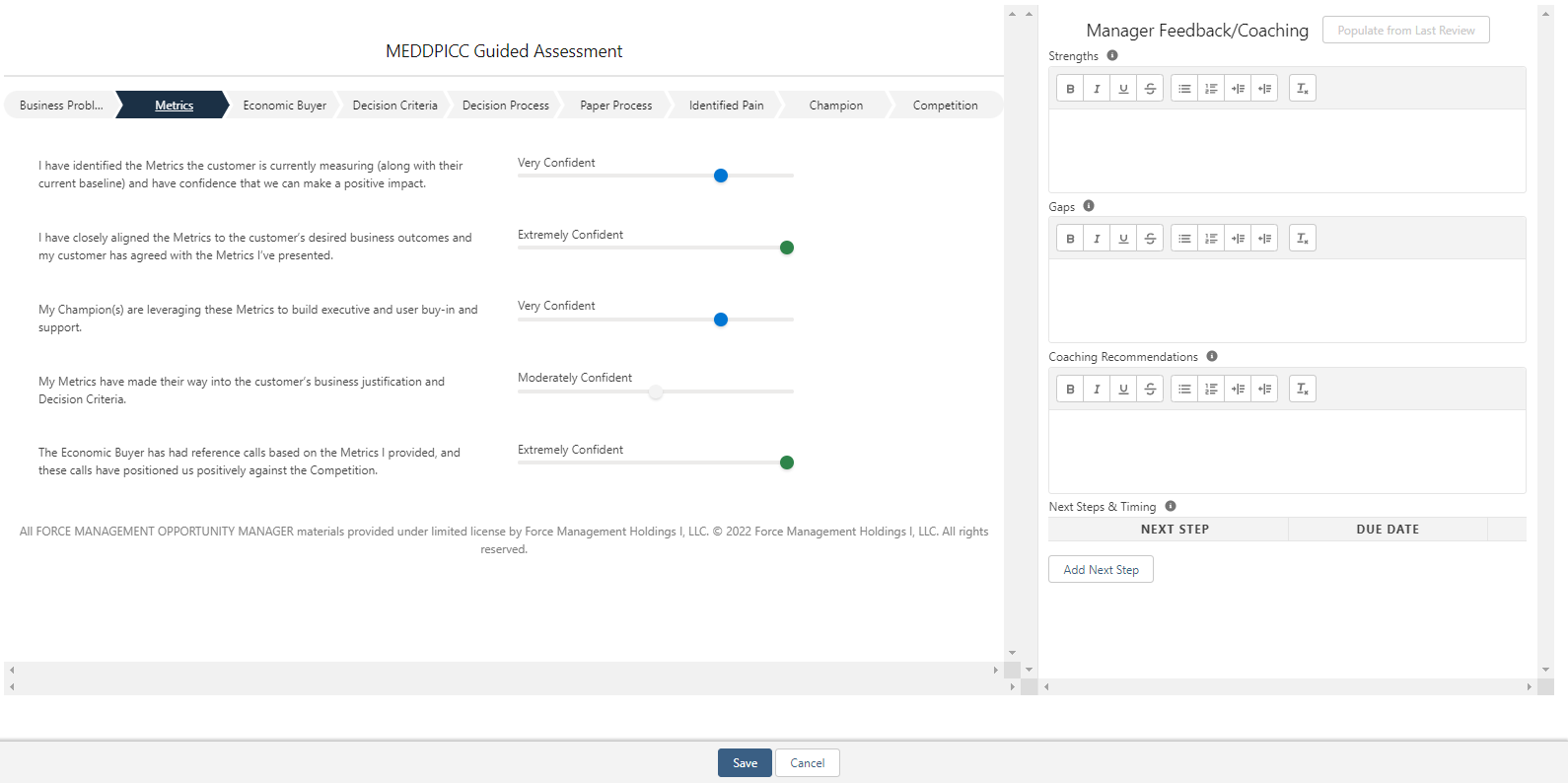This screenshot has width=1568, height=783.
Task: Remove formatting in the Strengths editor
Action: point(1302,89)
